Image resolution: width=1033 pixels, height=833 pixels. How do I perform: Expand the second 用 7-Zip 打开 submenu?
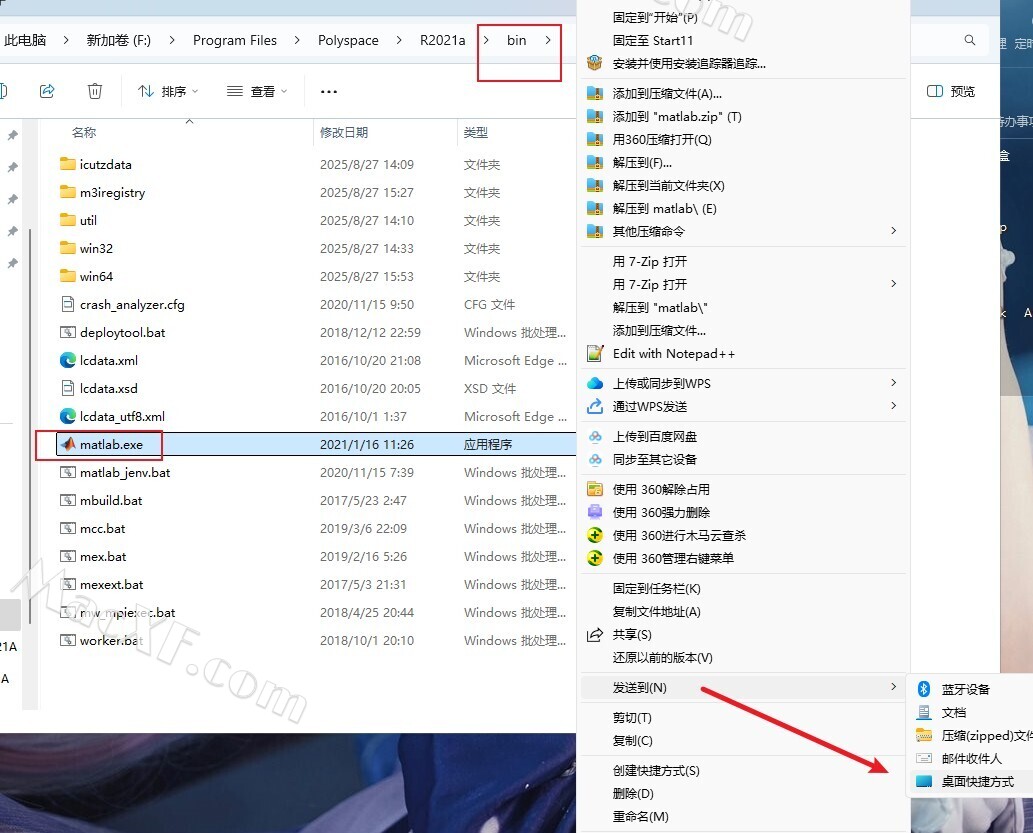(x=893, y=283)
